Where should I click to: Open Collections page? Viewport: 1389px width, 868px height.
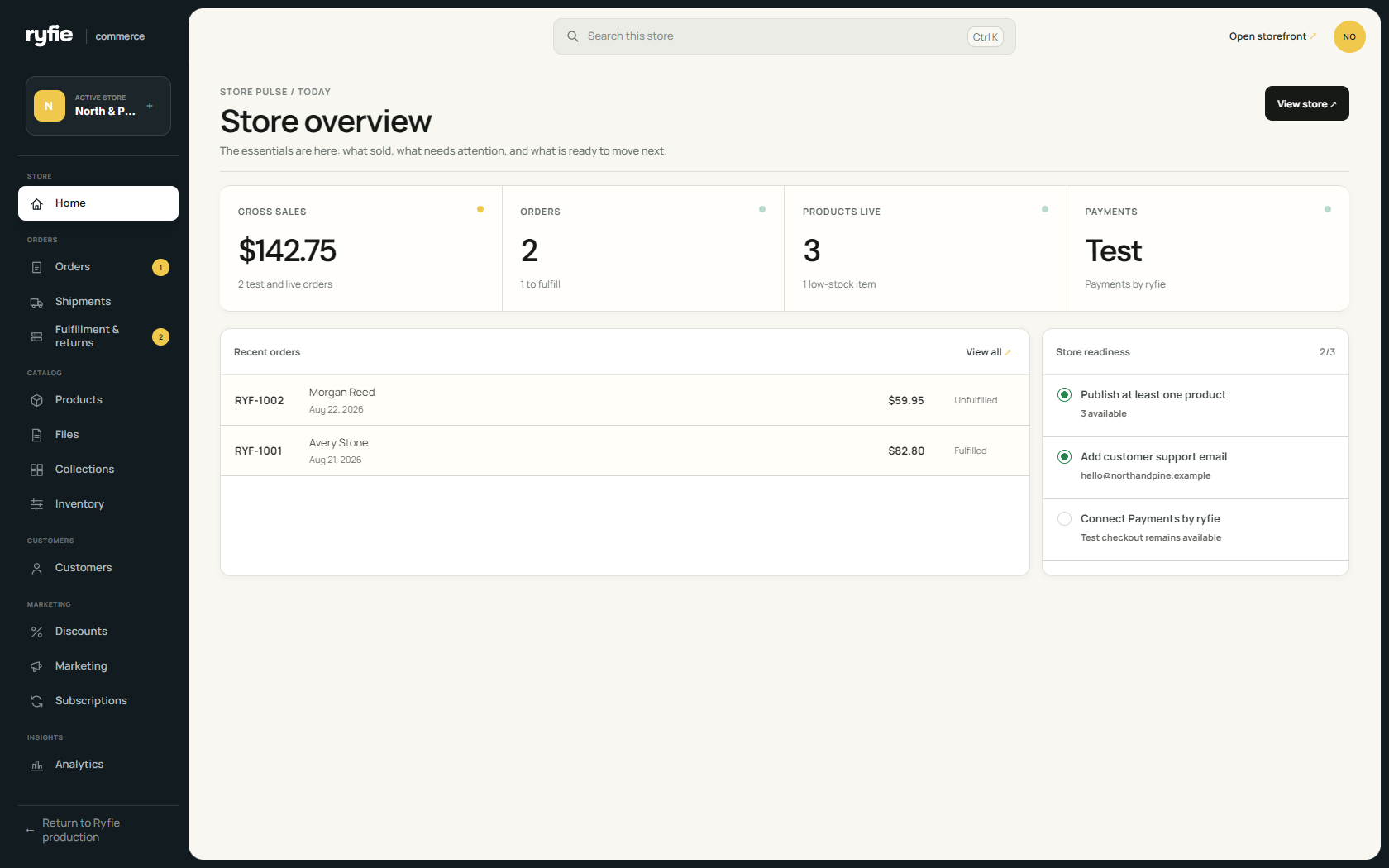(98, 470)
